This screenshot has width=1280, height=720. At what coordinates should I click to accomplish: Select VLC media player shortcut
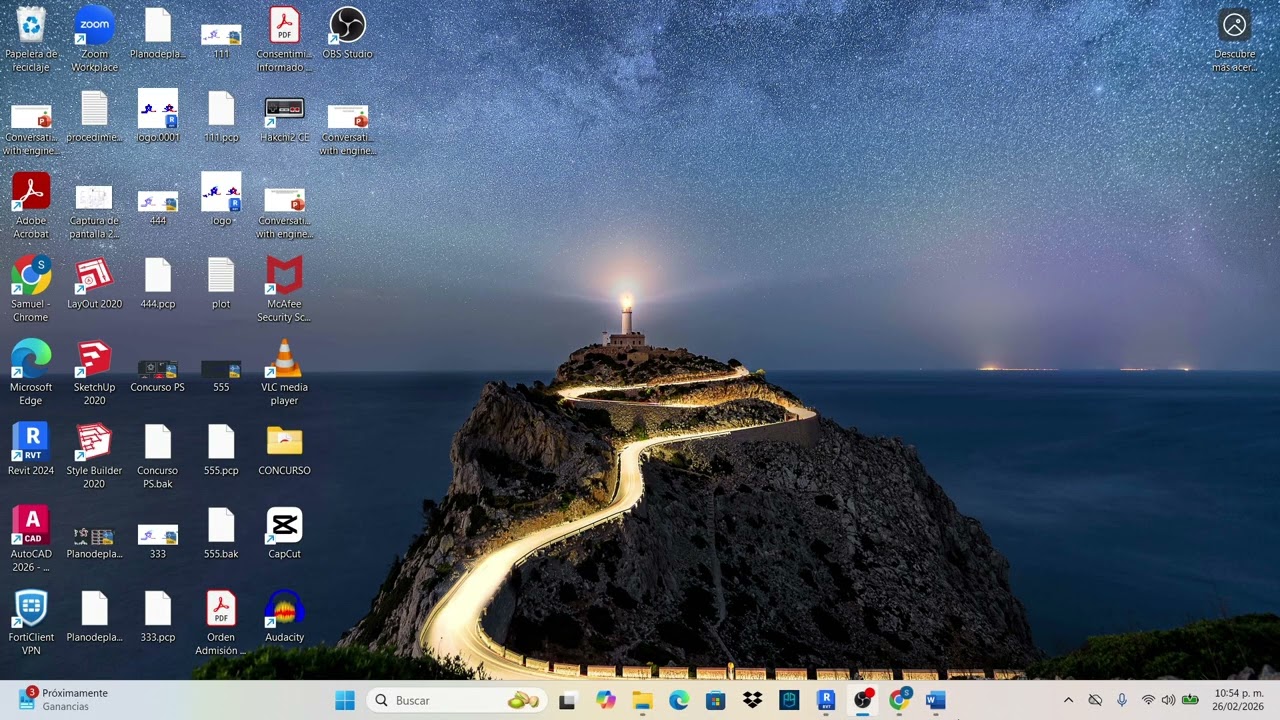coord(284,372)
